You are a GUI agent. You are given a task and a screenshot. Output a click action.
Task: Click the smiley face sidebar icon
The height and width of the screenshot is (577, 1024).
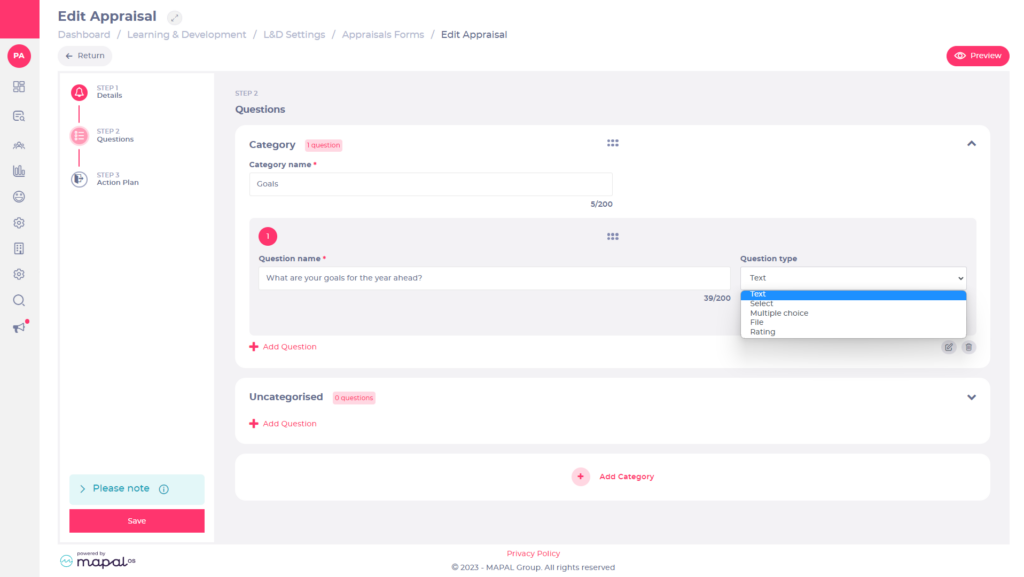pyautogui.click(x=19, y=197)
